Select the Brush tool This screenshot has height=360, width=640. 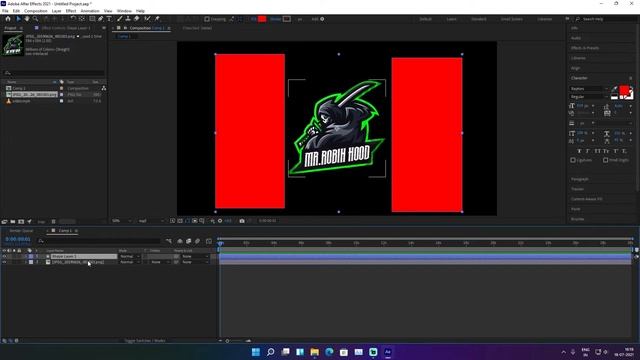[x=120, y=19]
